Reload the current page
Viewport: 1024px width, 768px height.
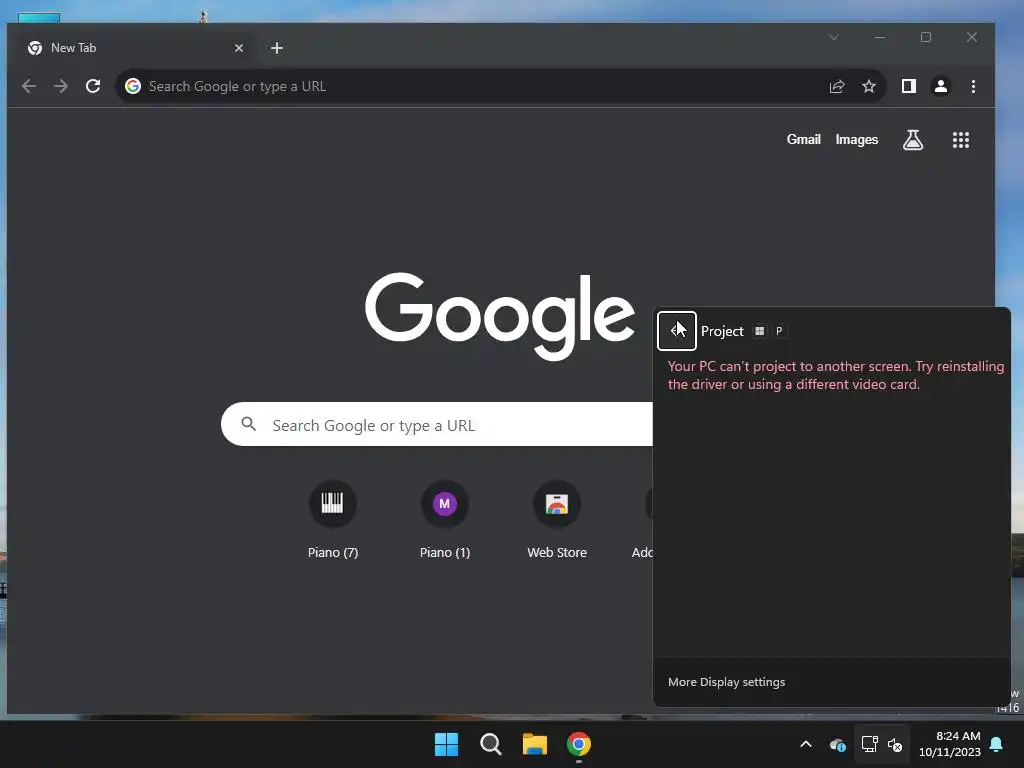[93, 86]
